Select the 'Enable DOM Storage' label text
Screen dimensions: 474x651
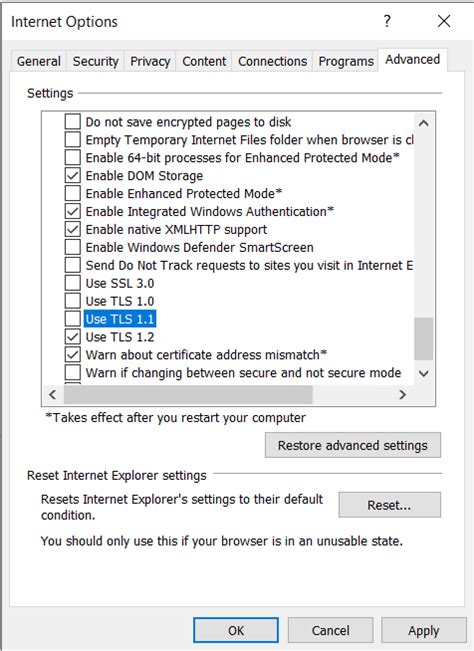point(144,176)
